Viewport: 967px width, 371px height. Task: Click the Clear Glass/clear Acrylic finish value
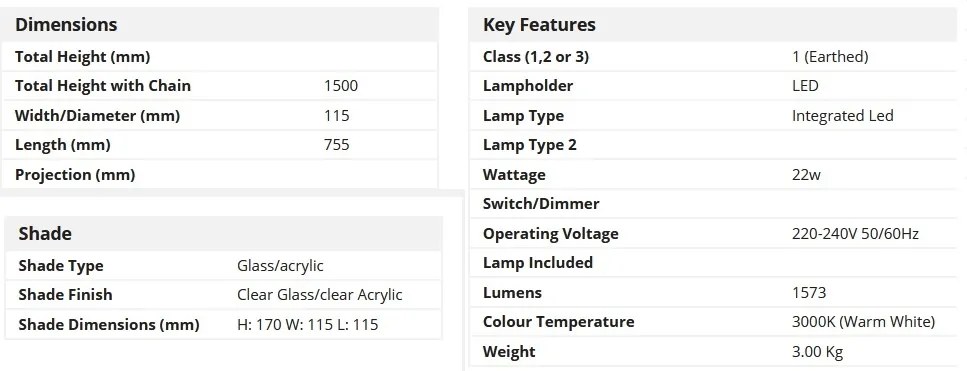point(319,295)
